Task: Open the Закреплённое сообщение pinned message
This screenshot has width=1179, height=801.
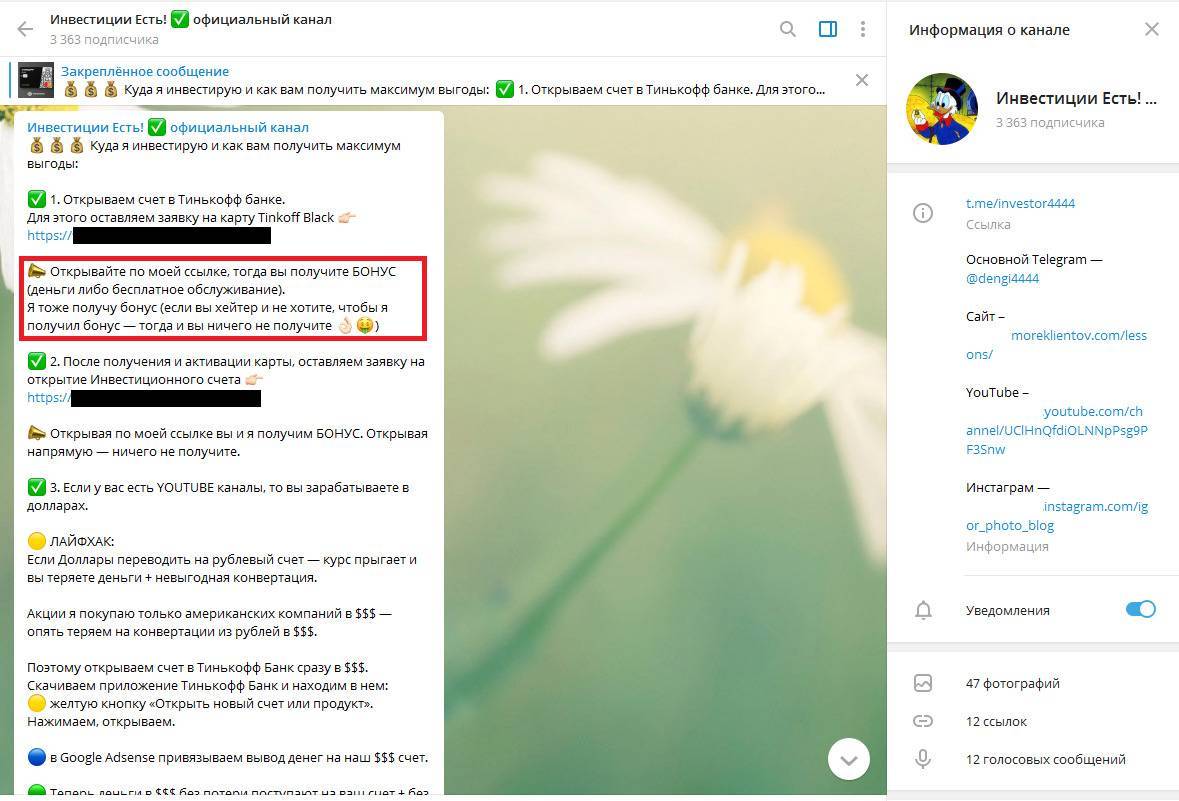Action: click(x=145, y=71)
